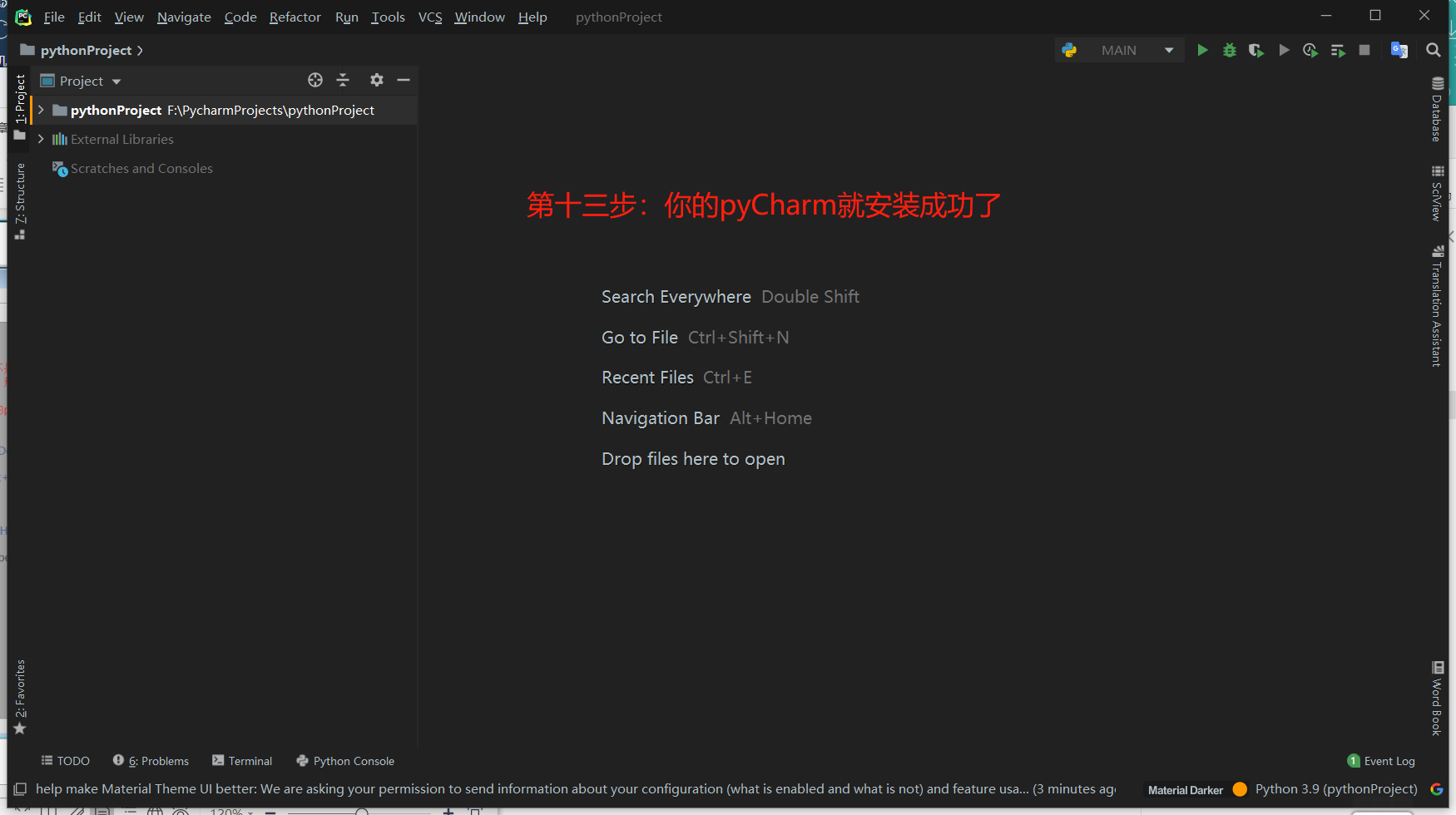Open the Python Console tool window
The image size is (1456, 815).
[x=345, y=761]
